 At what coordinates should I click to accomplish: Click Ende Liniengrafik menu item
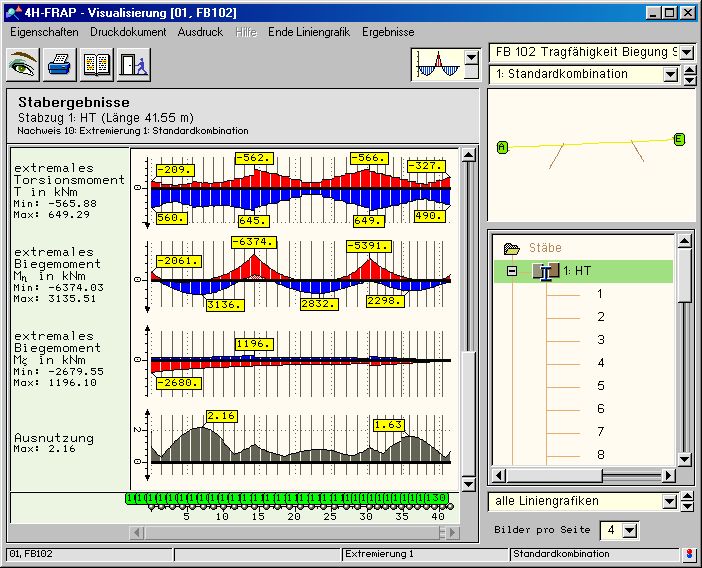pos(308,32)
